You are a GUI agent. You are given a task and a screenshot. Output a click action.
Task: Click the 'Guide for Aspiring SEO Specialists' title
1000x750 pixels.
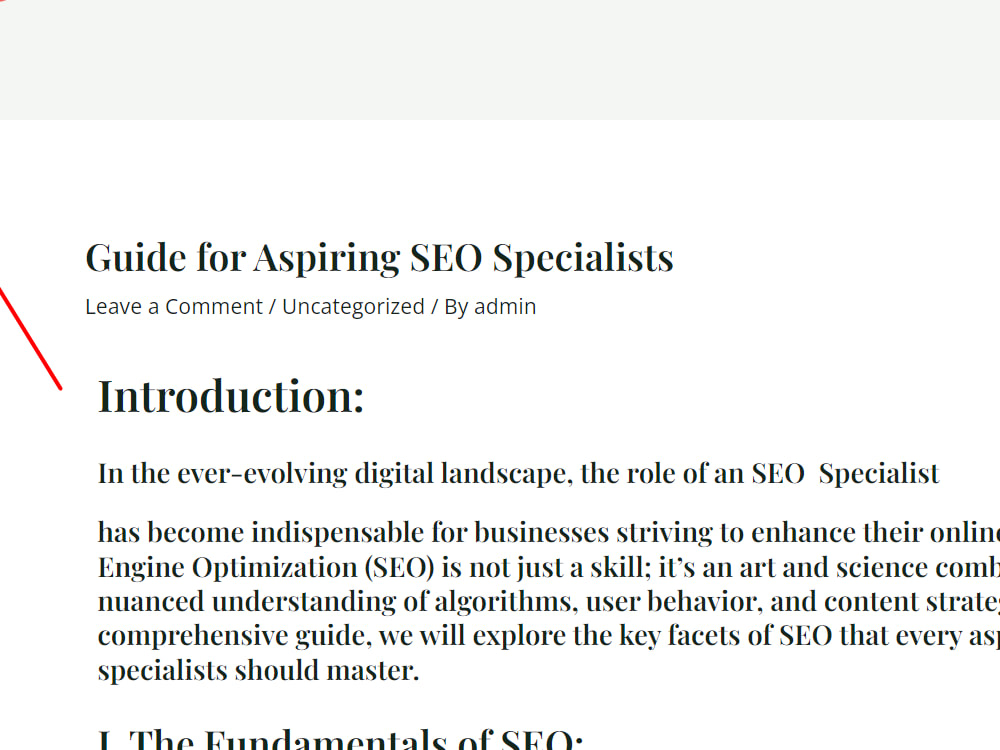click(x=379, y=258)
